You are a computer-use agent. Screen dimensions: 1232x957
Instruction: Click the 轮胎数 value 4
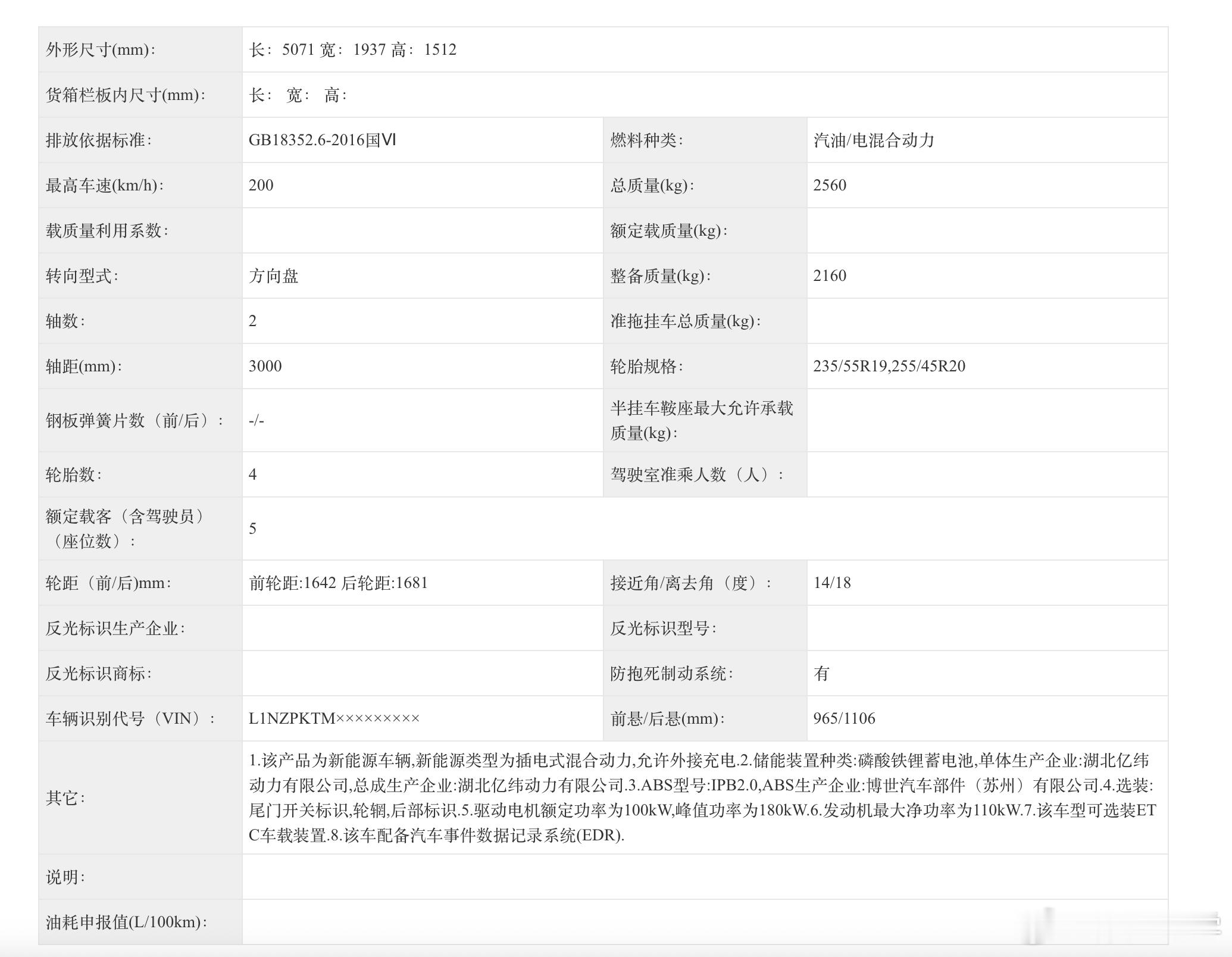tap(253, 474)
